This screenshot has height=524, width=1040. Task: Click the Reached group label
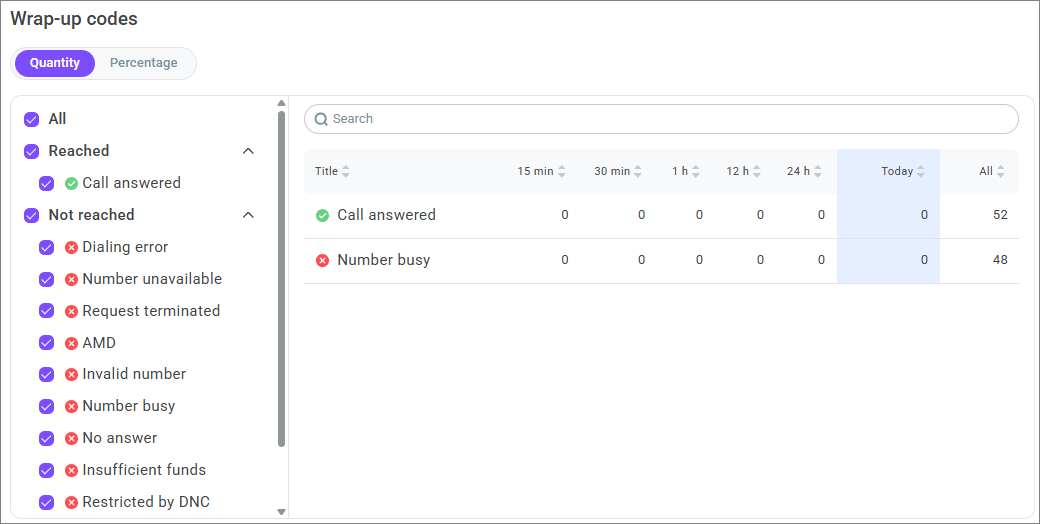(x=79, y=151)
